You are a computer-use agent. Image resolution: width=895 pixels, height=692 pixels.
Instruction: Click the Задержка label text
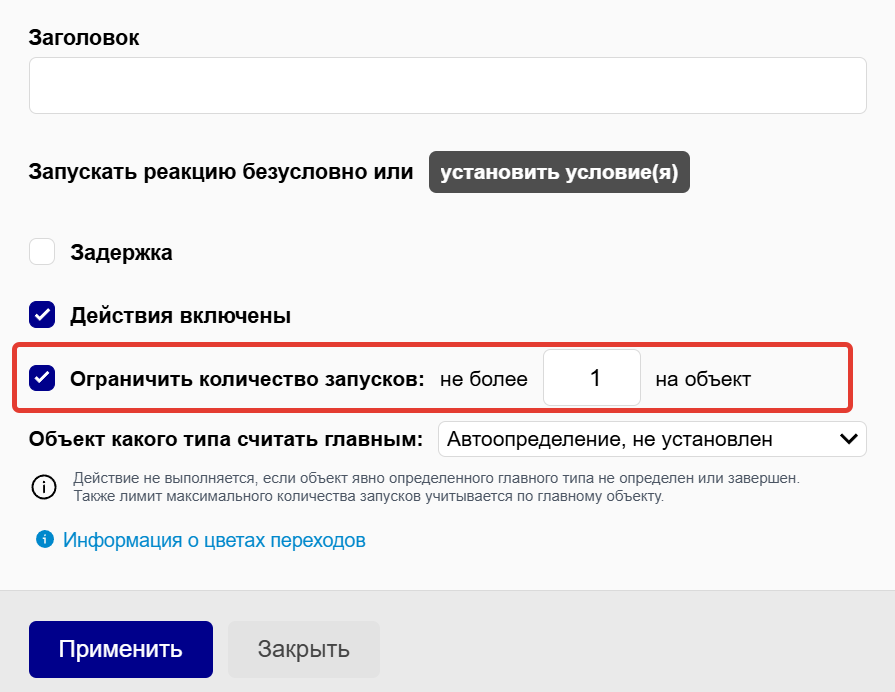(x=122, y=252)
